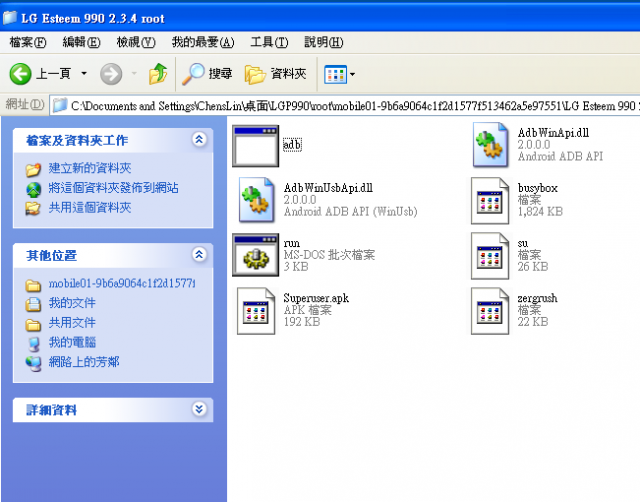The image size is (640, 502).
Task: Open the 說明(H) menu
Action: 324,42
